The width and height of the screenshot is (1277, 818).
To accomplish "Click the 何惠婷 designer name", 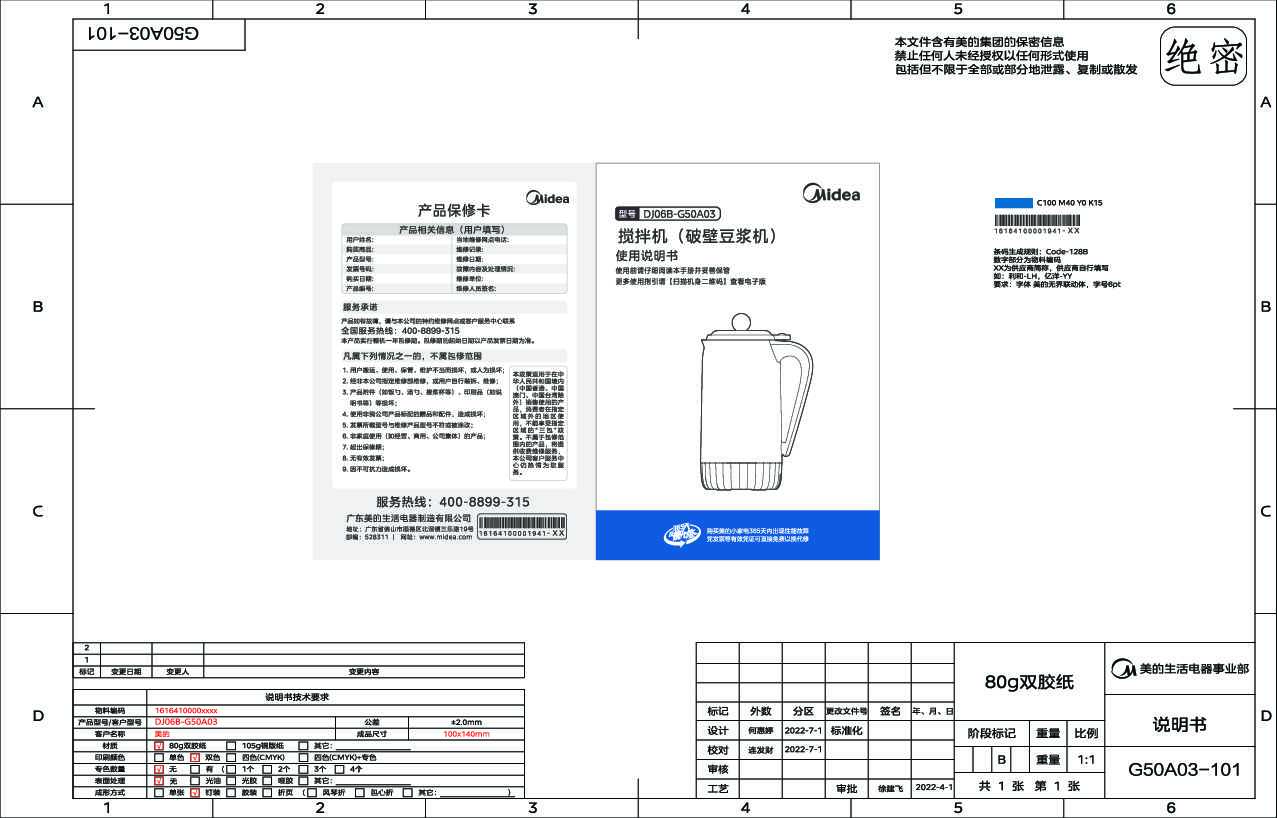I will pos(761,731).
